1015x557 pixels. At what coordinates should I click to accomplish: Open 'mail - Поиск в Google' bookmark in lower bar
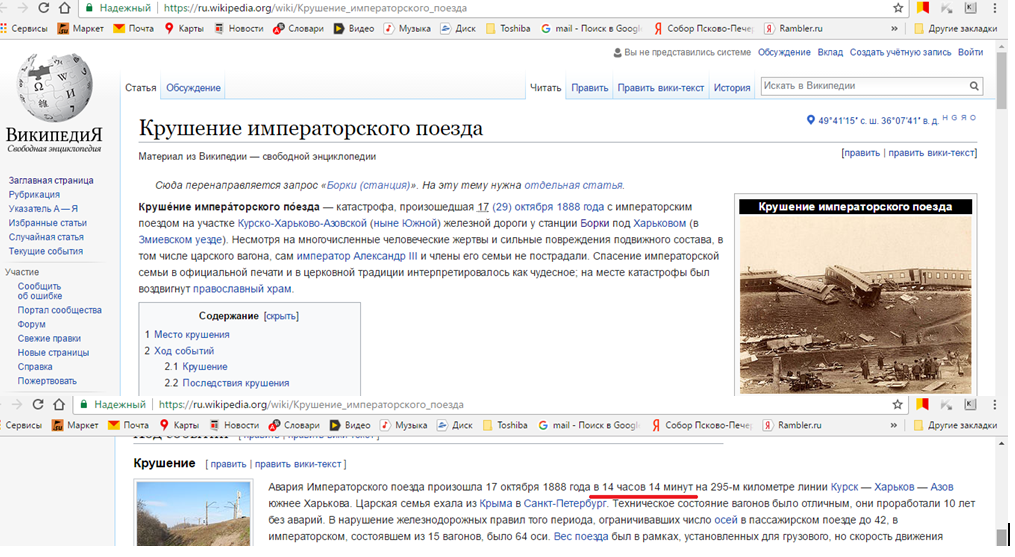pyautogui.click(x=589, y=425)
